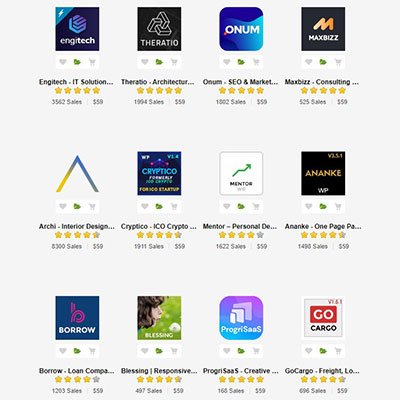Click green collection icon under Blessing
400x400 pixels.
tap(159, 351)
